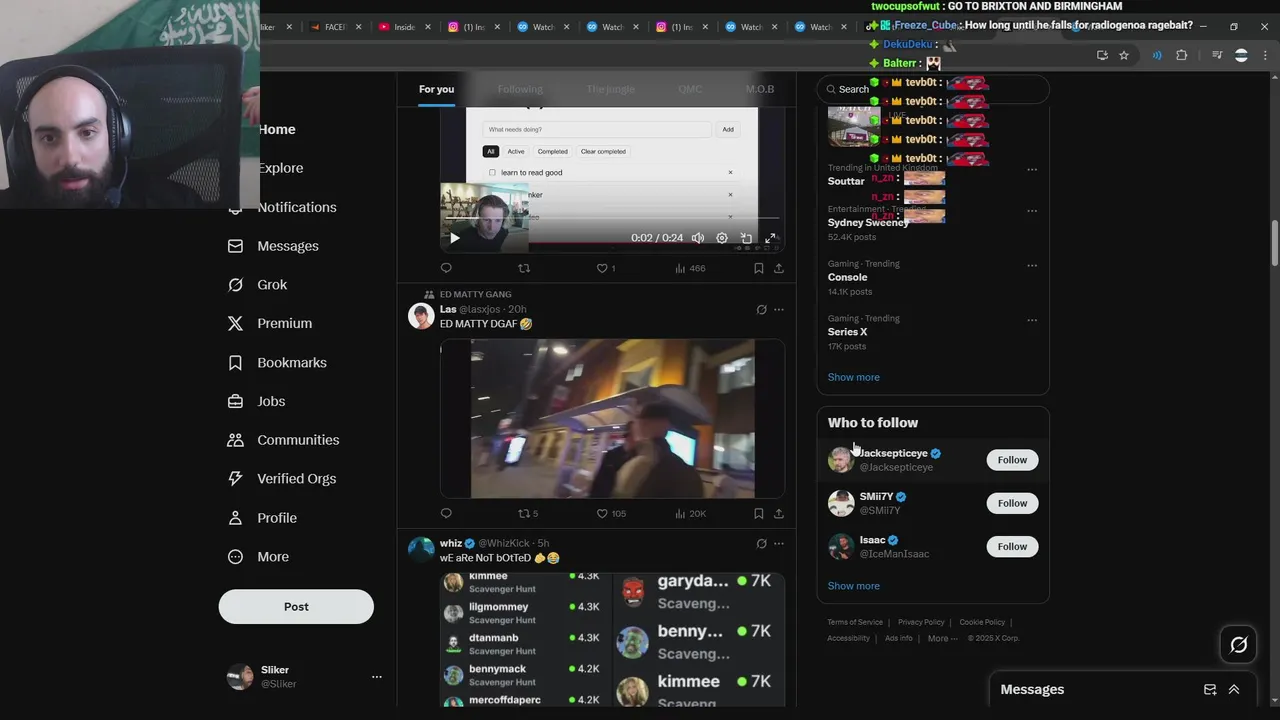Bookmark Las's ED MATTY DGAF post
Image resolution: width=1280 pixels, height=720 pixels.
pos(759,513)
